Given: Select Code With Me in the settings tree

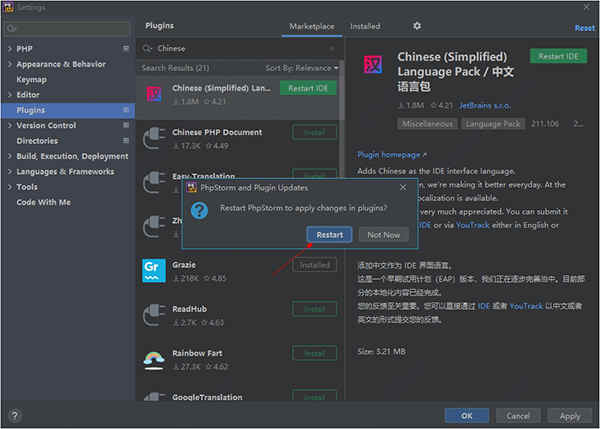Looking at the screenshot, I should (x=44, y=202).
